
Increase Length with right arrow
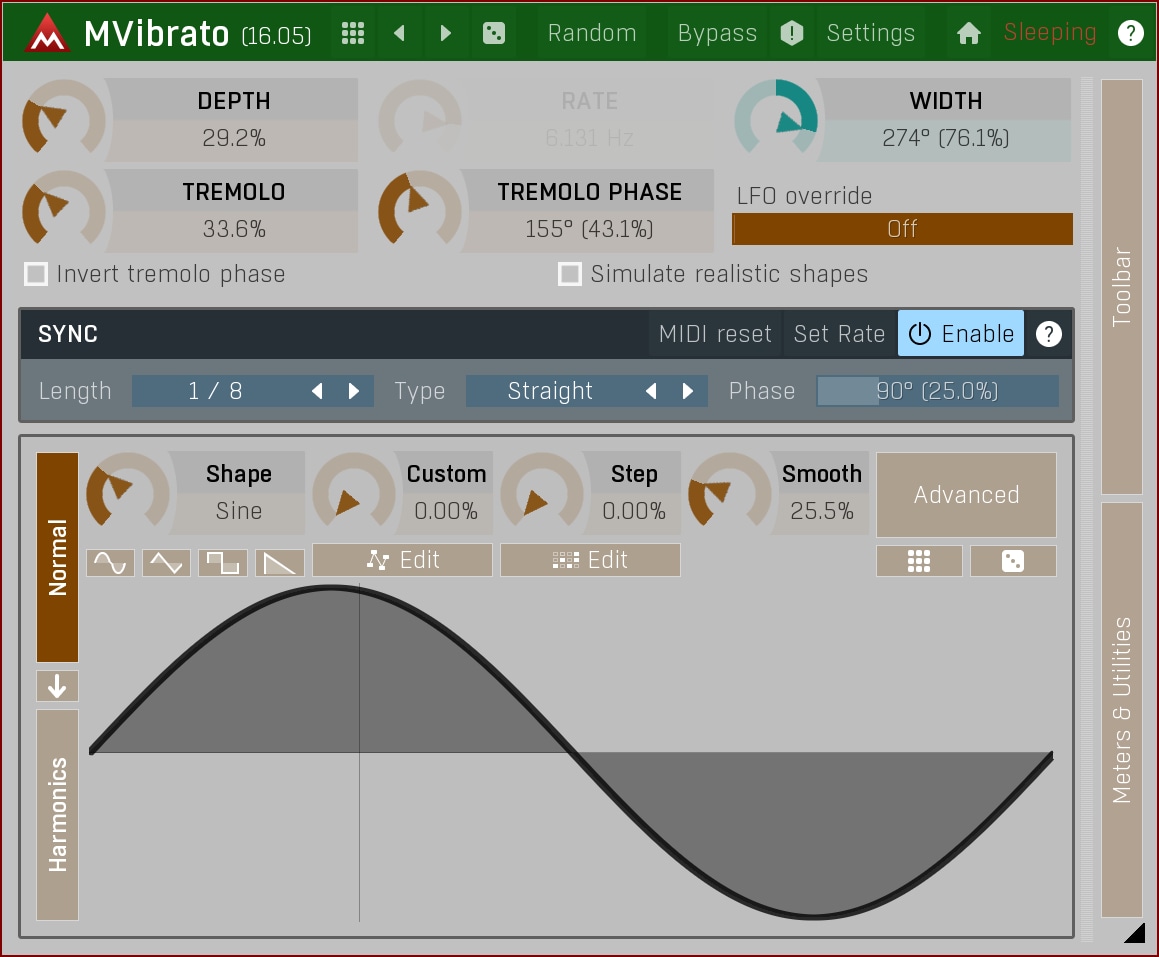tap(353, 391)
